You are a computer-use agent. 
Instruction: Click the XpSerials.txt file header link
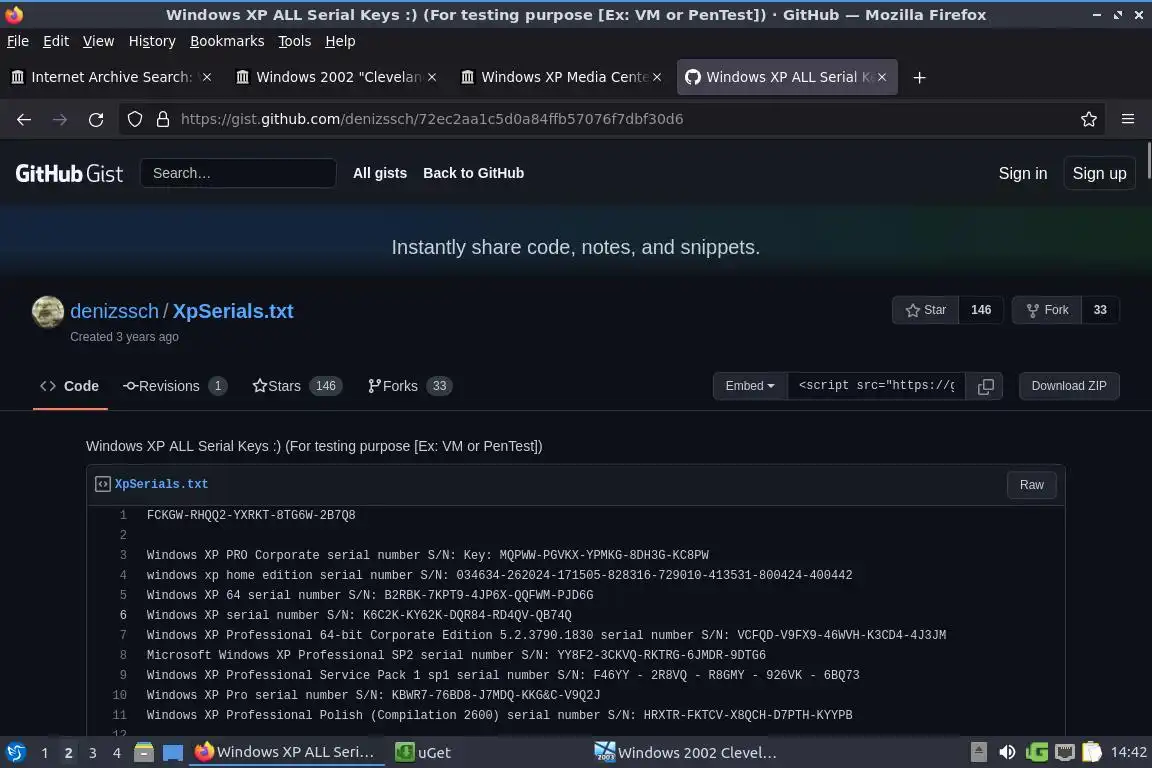pos(161,484)
